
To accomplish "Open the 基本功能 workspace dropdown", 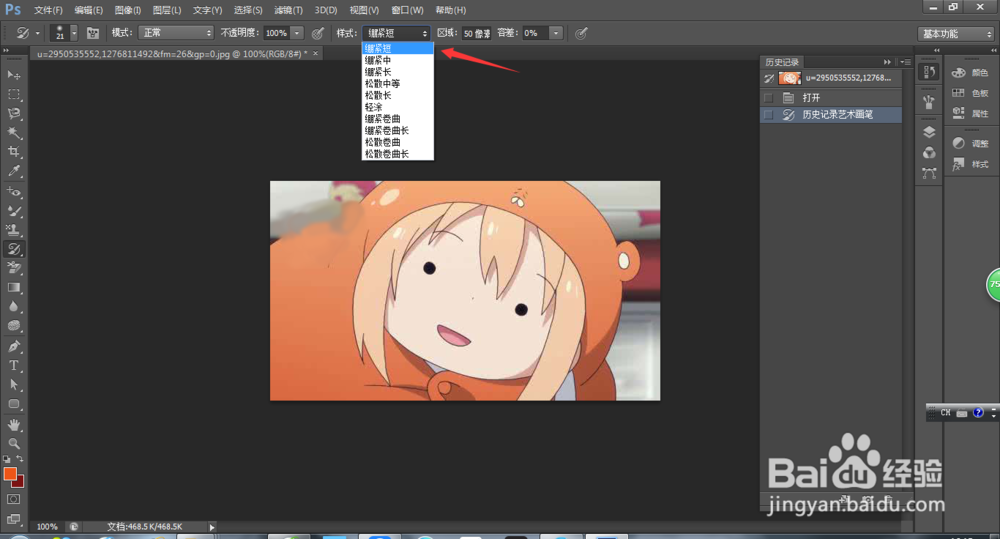I will pyautogui.click(x=956, y=34).
